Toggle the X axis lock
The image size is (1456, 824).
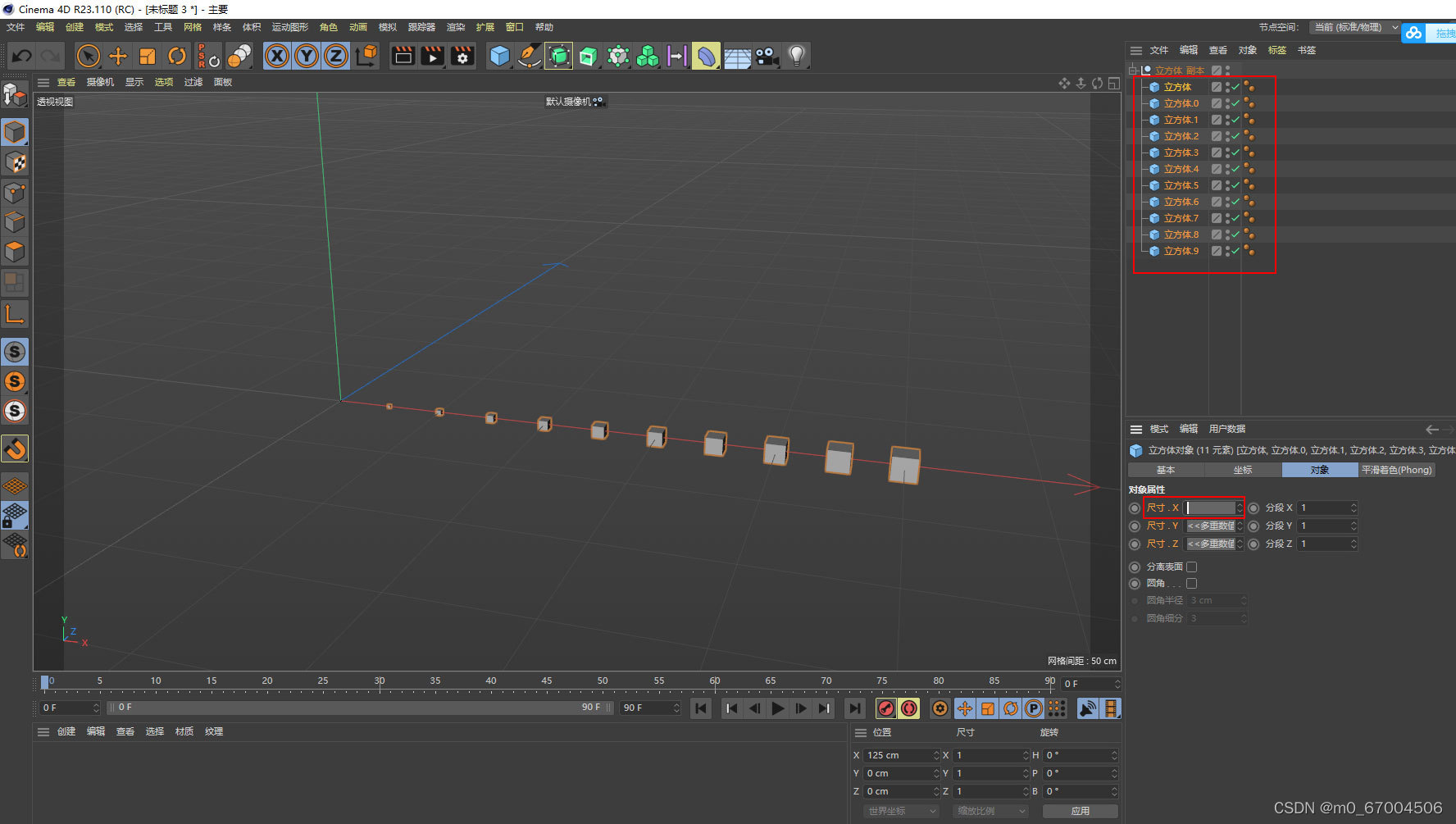[277, 56]
